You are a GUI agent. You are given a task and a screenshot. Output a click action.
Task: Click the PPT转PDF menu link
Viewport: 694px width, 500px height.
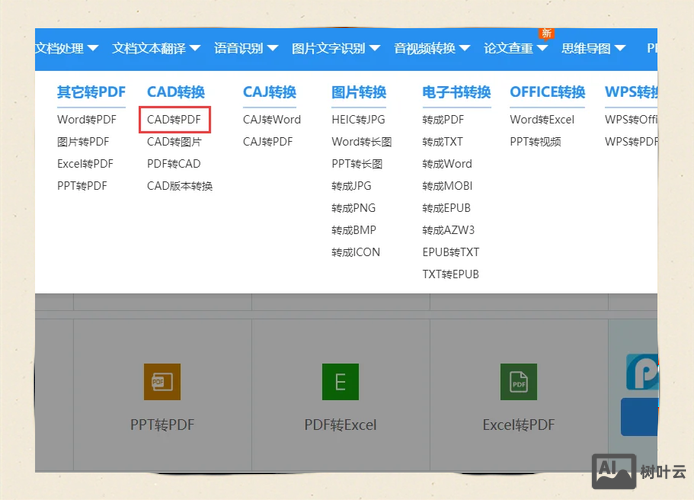click(x=82, y=186)
